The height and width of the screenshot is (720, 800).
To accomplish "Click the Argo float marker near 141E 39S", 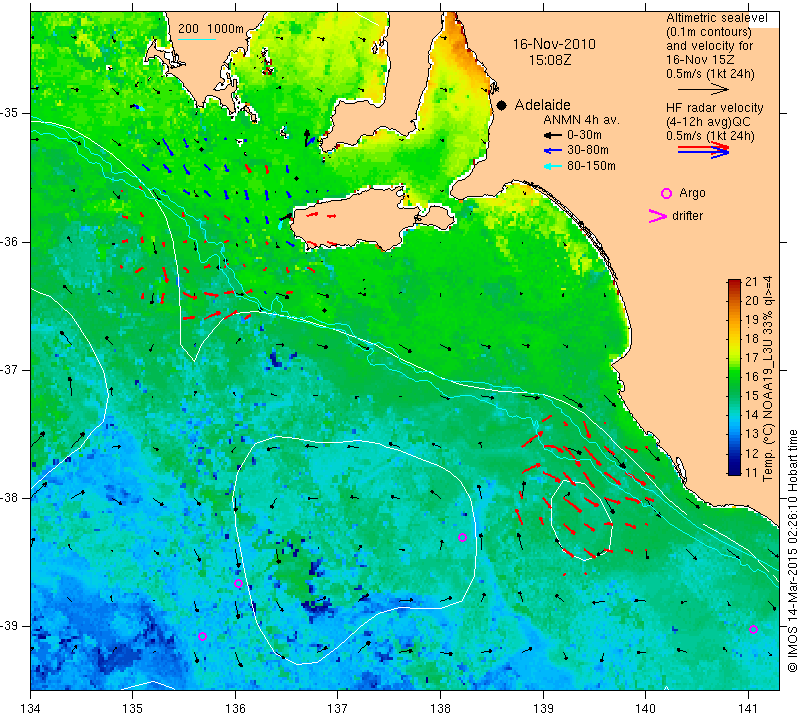I will [753, 630].
